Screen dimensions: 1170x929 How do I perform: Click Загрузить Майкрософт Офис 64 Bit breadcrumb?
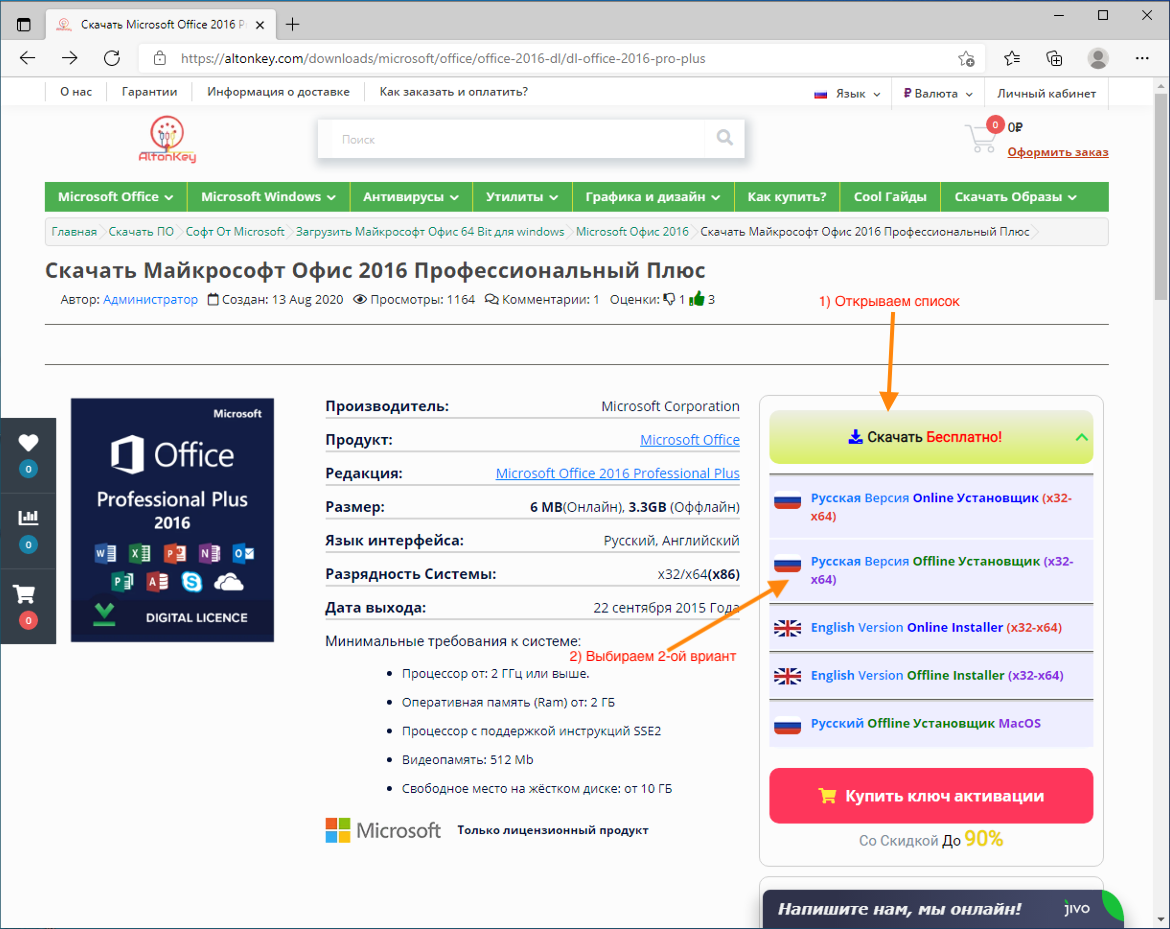coord(430,231)
